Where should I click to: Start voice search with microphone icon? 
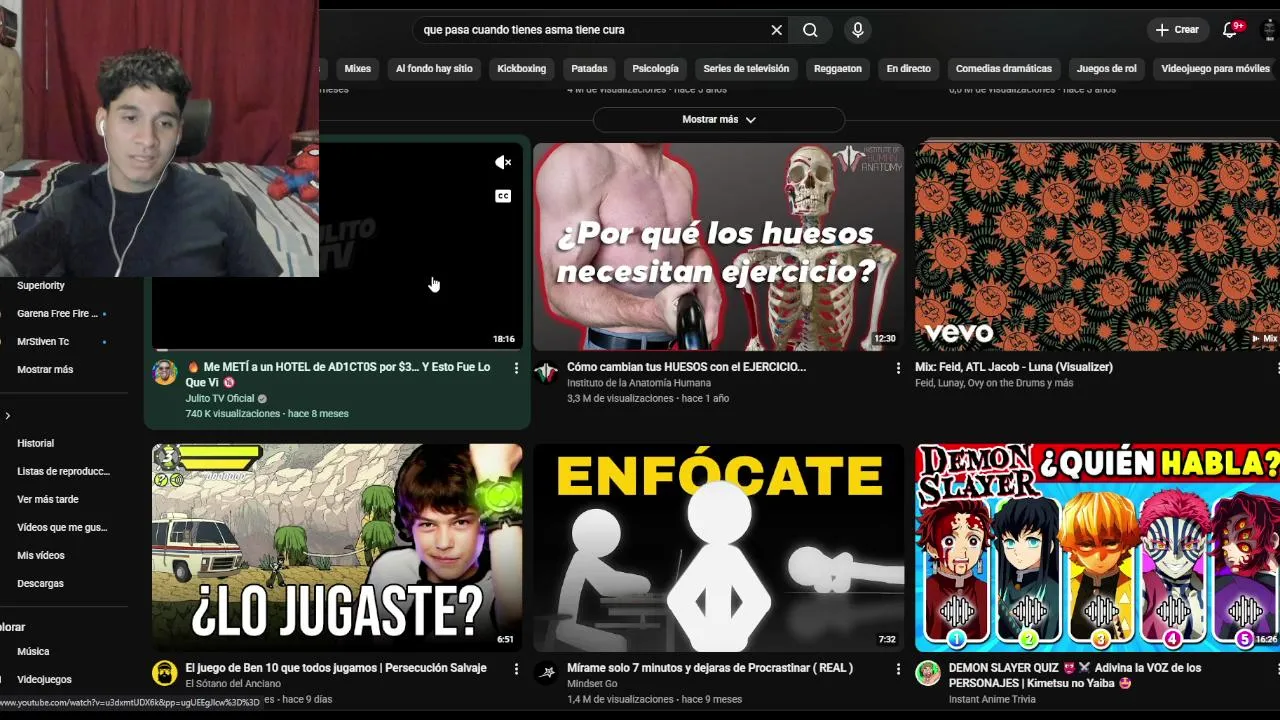click(857, 30)
